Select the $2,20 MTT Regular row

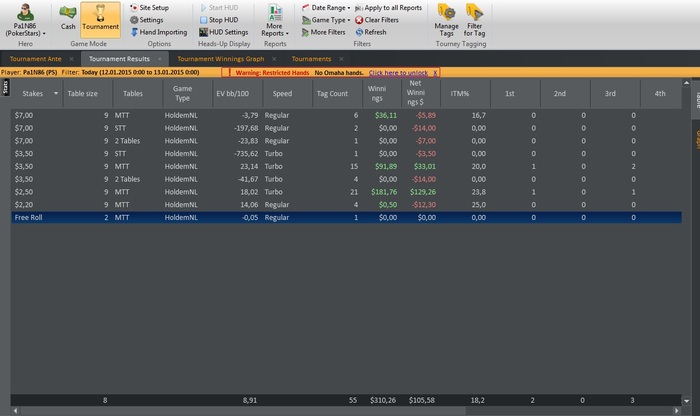coord(346,205)
